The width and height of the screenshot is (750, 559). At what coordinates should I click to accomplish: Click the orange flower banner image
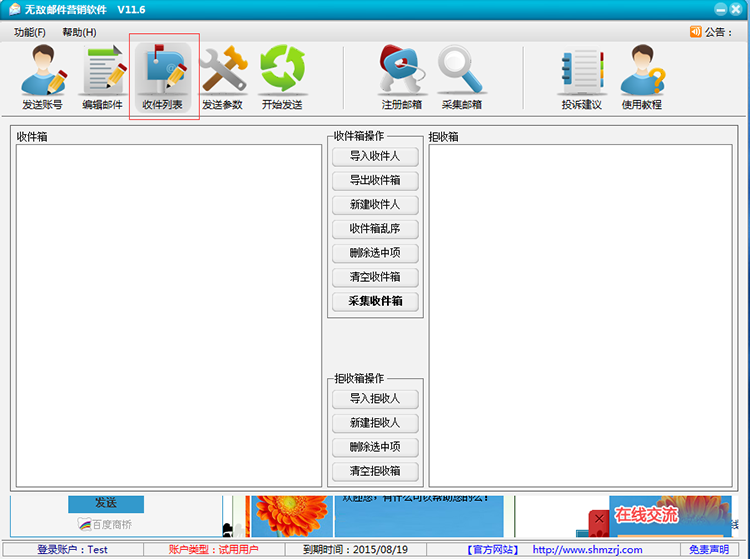[x=292, y=516]
